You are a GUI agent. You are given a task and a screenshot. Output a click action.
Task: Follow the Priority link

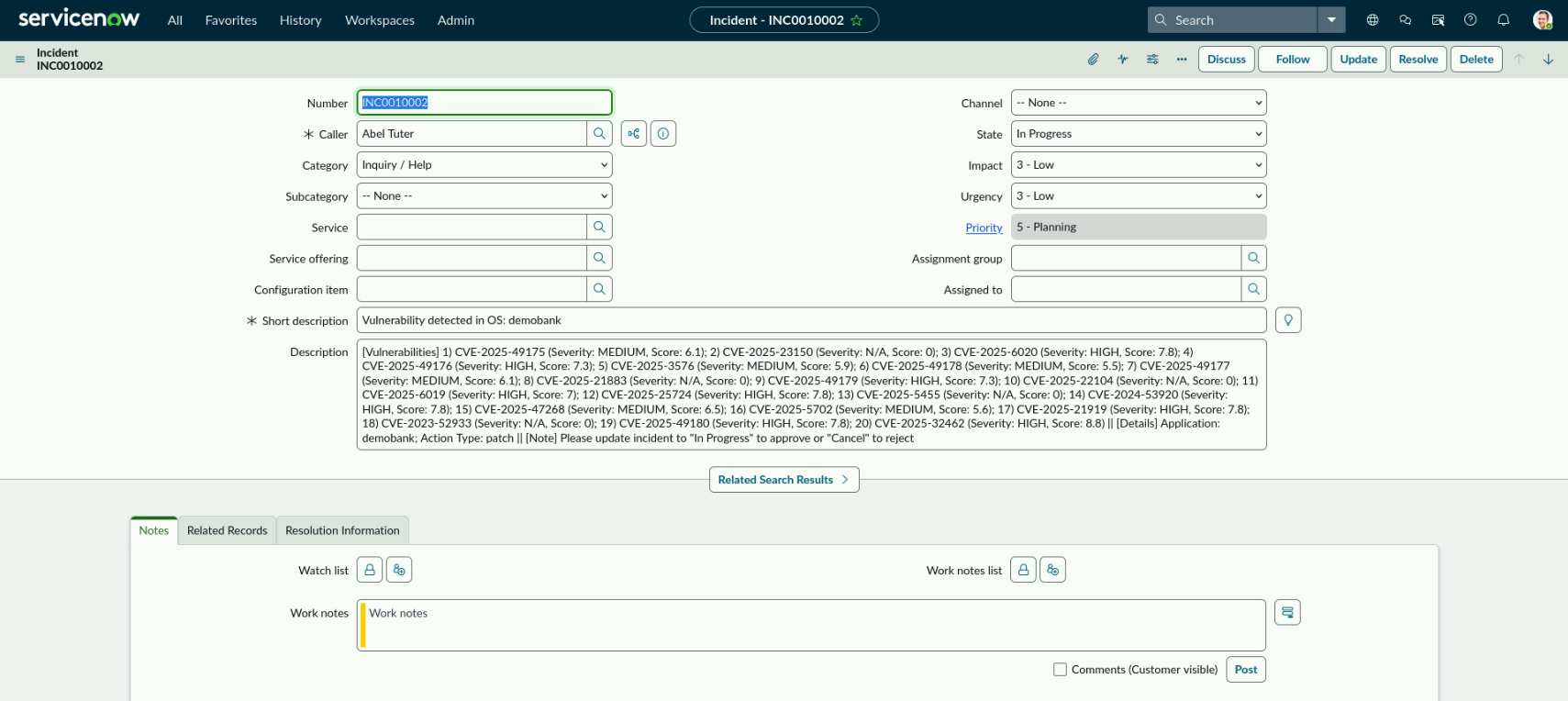tap(984, 228)
